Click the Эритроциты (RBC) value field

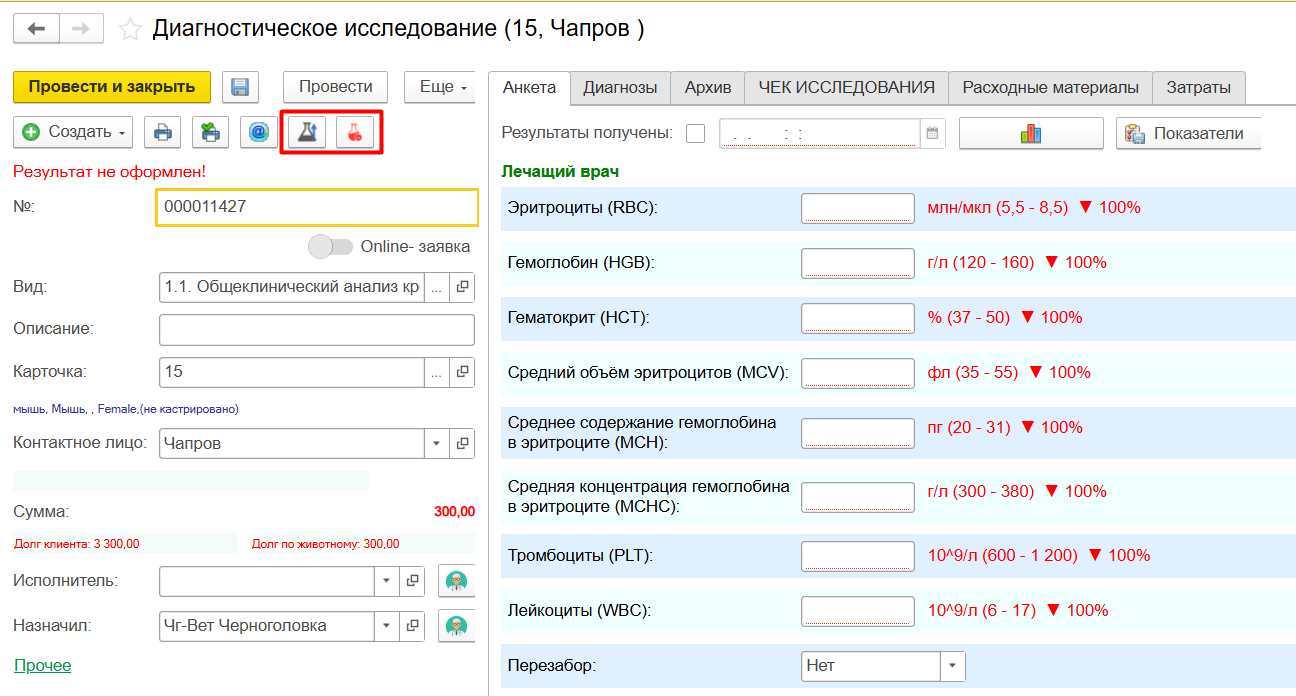tap(857, 208)
